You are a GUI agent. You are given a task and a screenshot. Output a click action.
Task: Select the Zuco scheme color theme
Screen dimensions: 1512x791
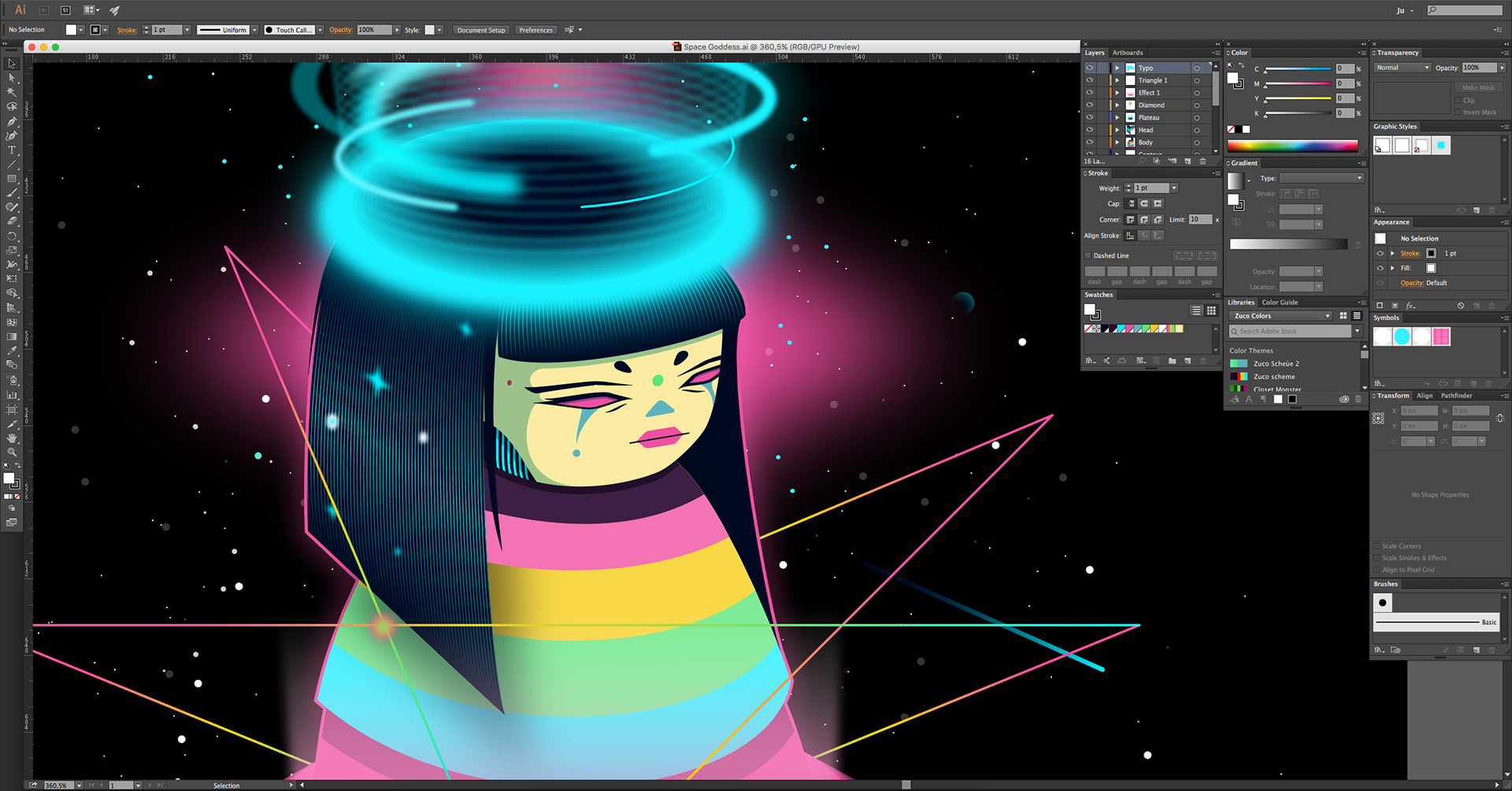coord(1274,377)
